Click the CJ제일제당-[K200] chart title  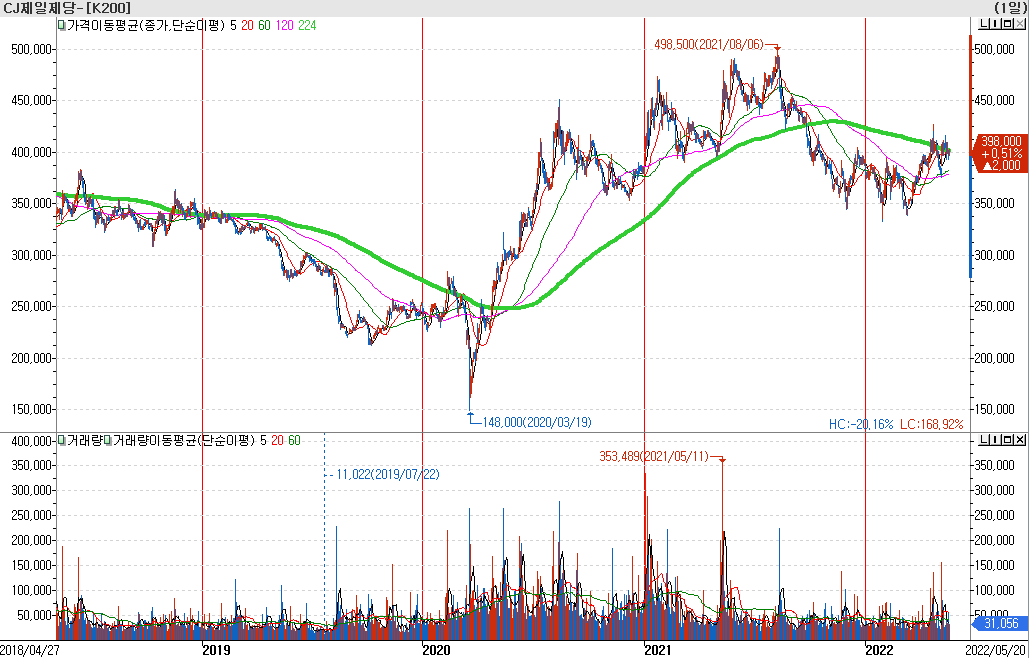pos(66,8)
